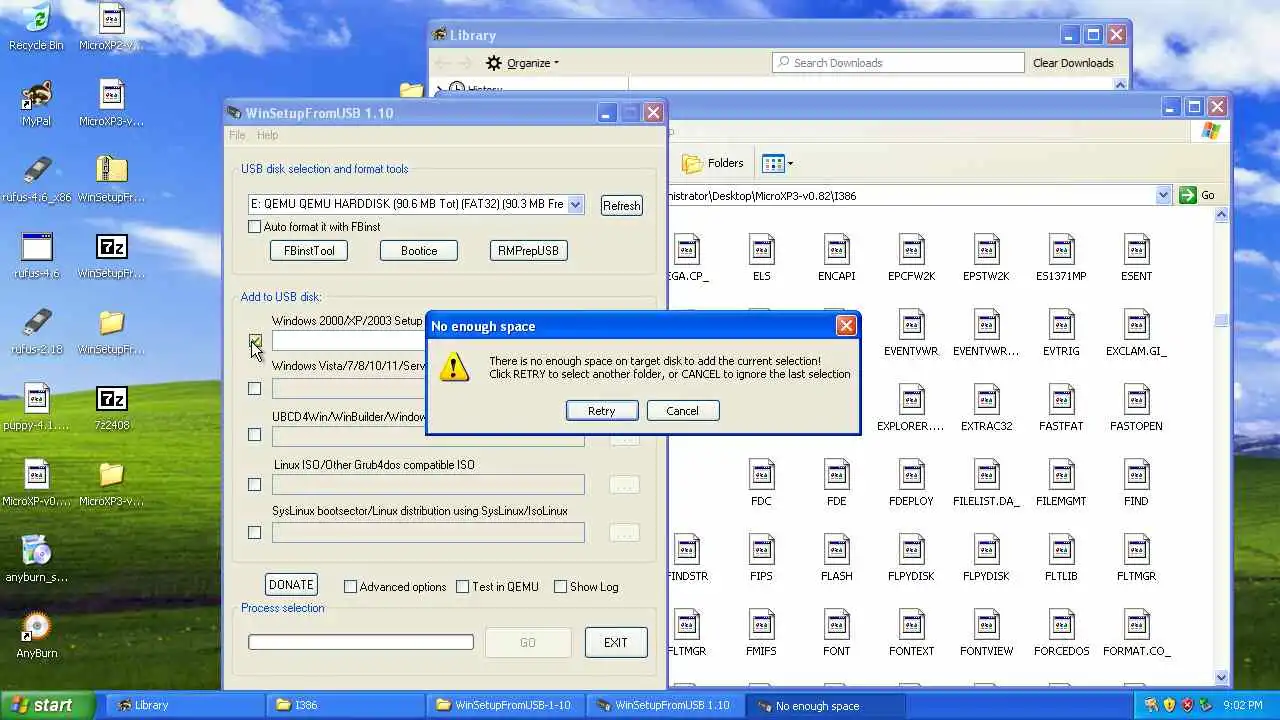This screenshot has height=720, width=1280.
Task: Click the Refresh button
Action: tap(621, 205)
